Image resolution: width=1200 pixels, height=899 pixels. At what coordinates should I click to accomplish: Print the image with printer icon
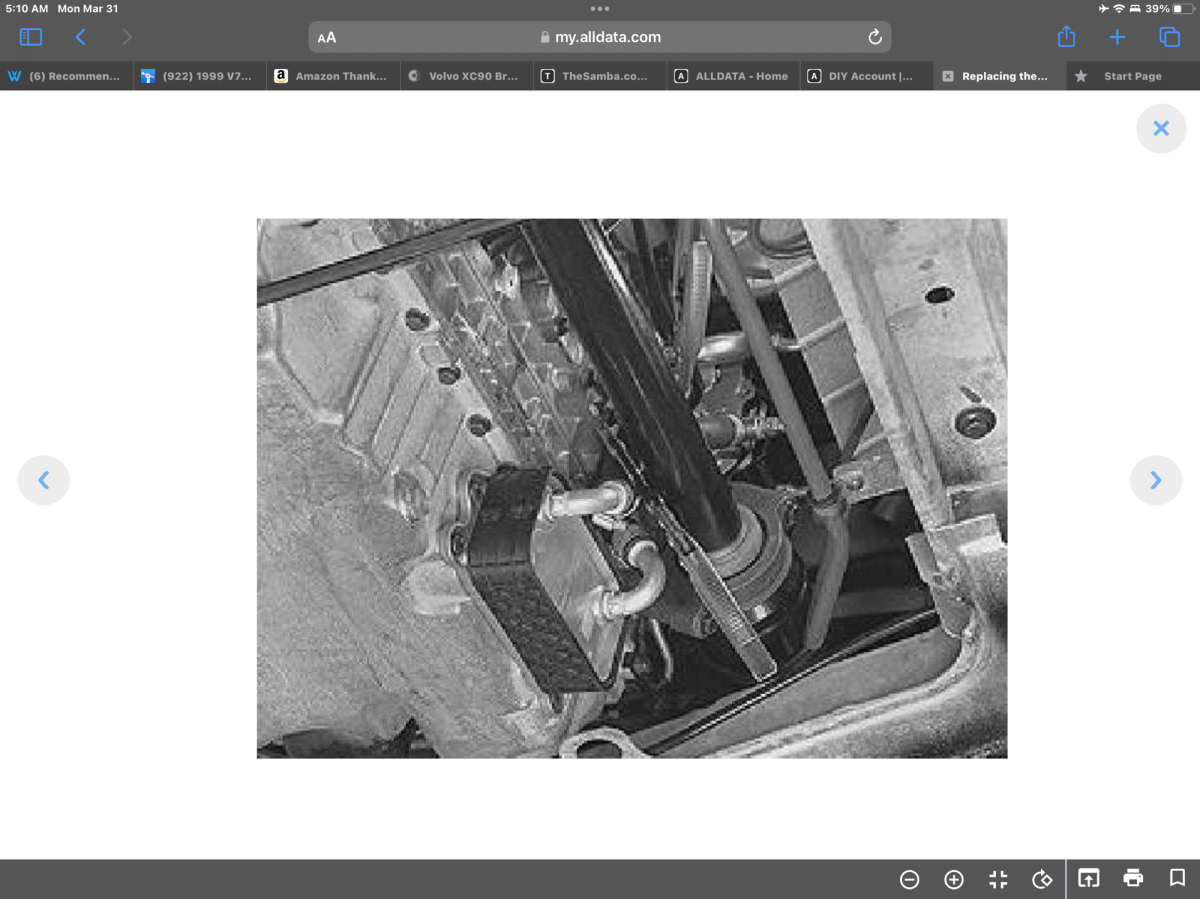(x=1133, y=878)
